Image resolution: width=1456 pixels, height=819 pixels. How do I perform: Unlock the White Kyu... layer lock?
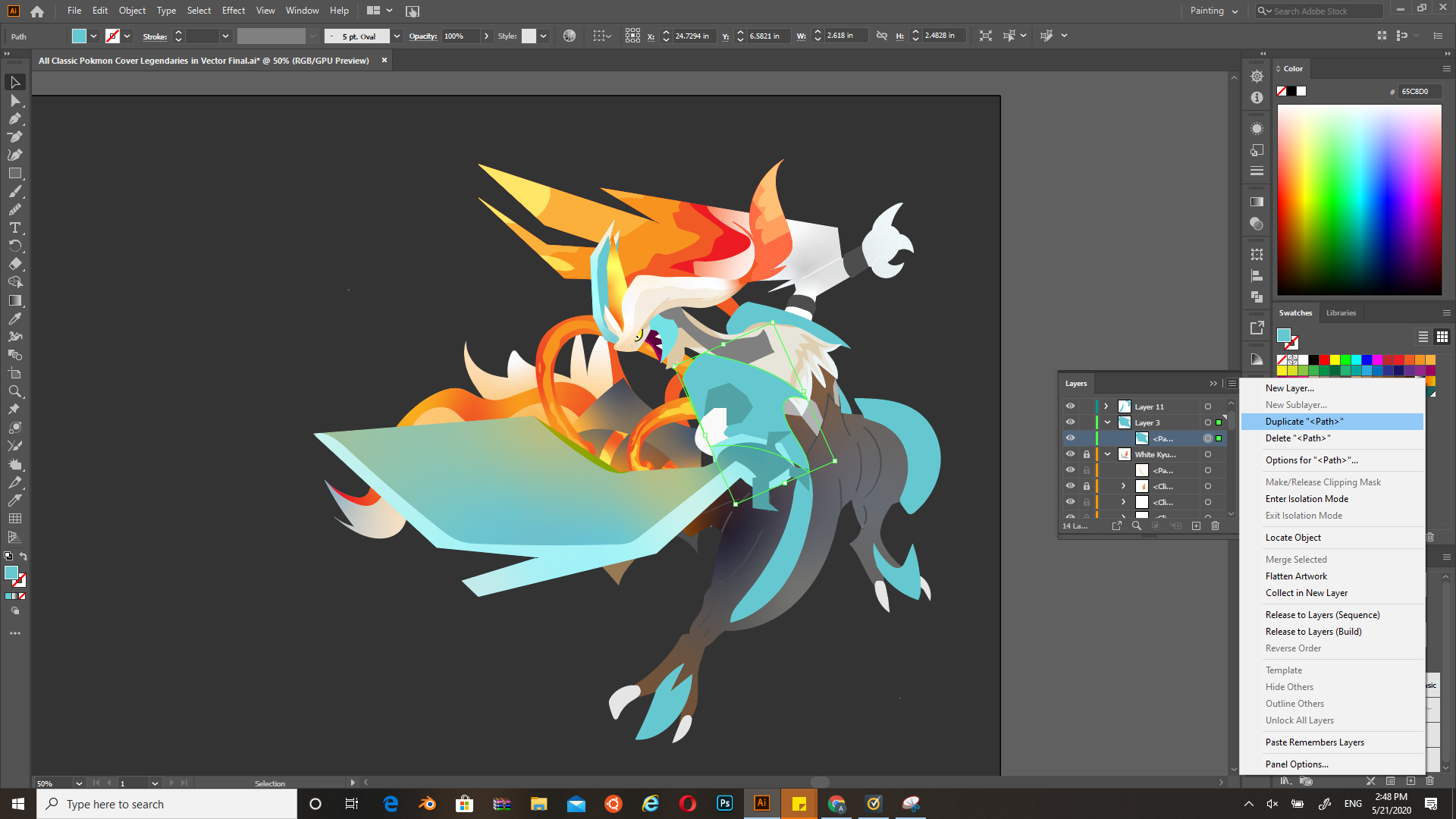pos(1086,454)
